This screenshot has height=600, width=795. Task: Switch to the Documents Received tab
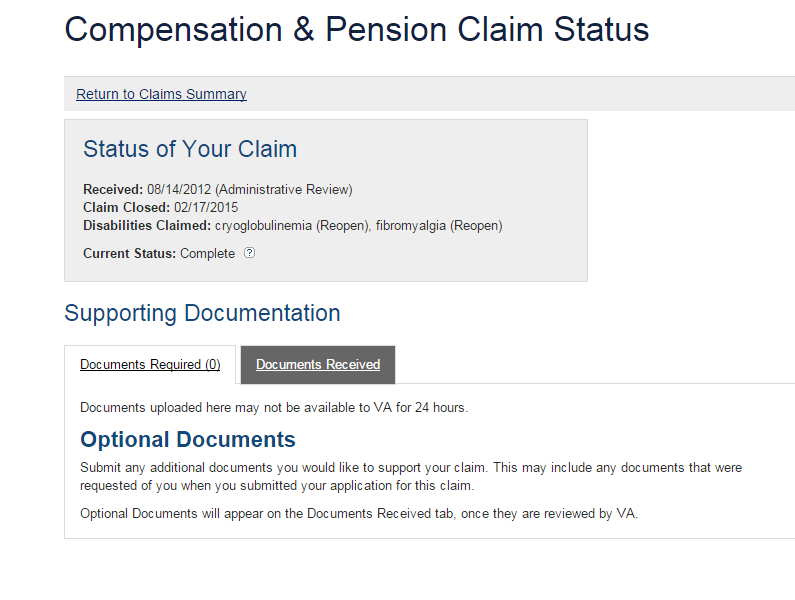click(318, 365)
